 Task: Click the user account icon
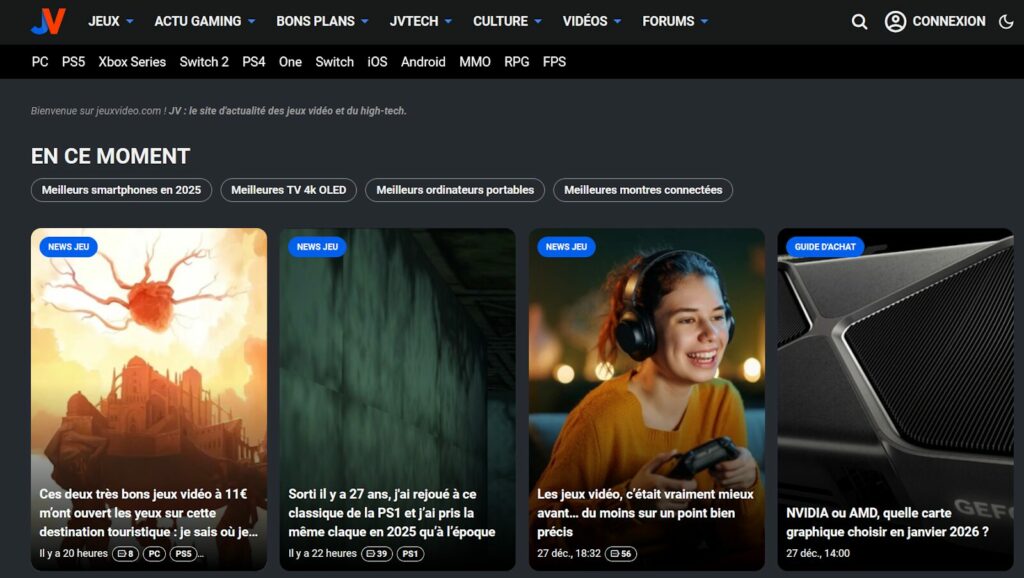895,21
